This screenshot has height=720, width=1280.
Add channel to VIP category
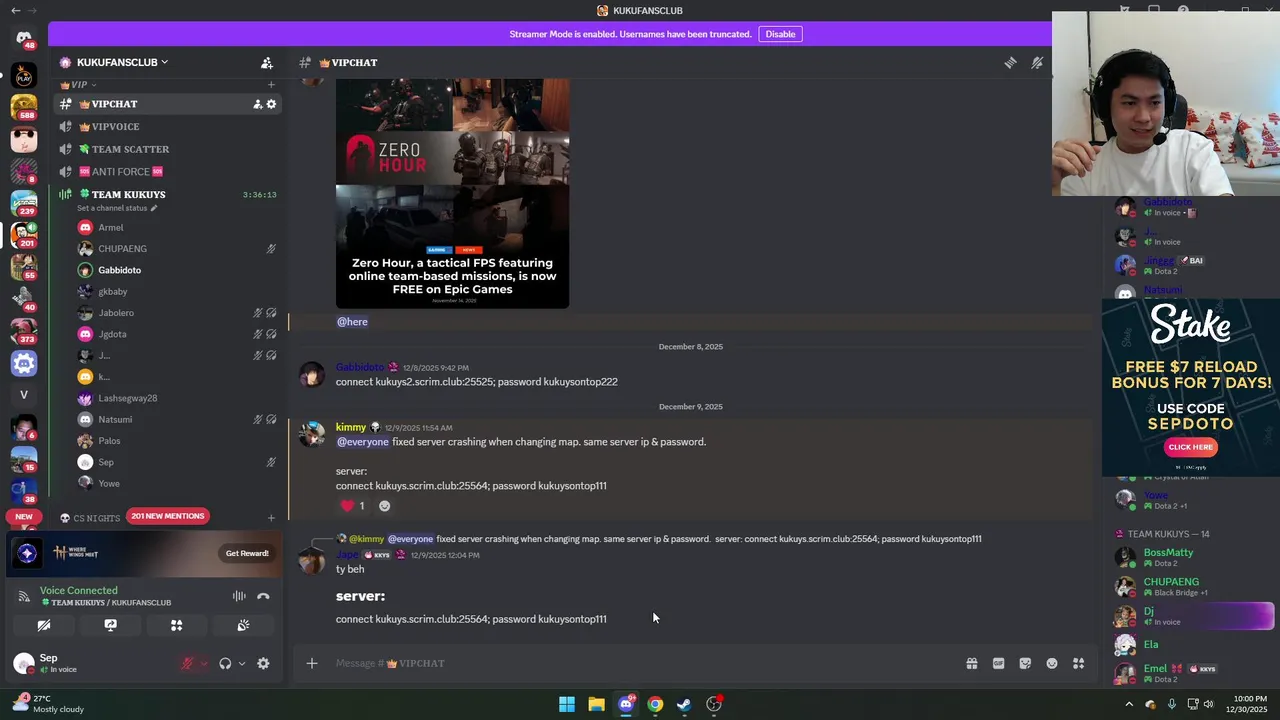coord(271,85)
